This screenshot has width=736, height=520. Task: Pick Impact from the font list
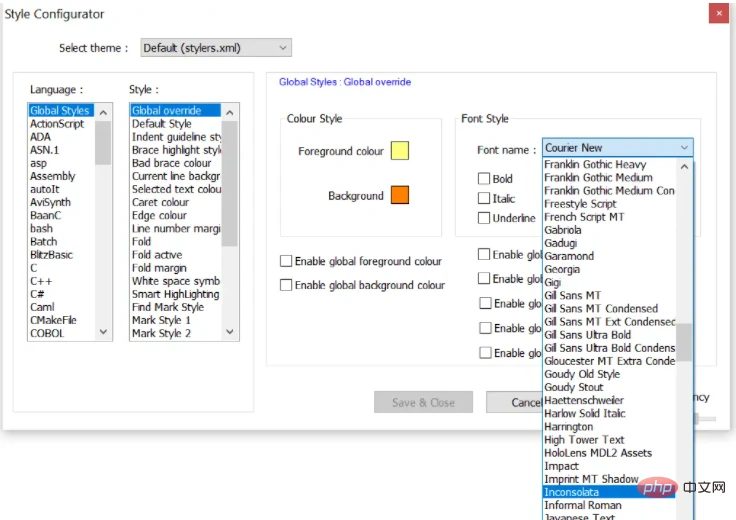tap(561, 466)
